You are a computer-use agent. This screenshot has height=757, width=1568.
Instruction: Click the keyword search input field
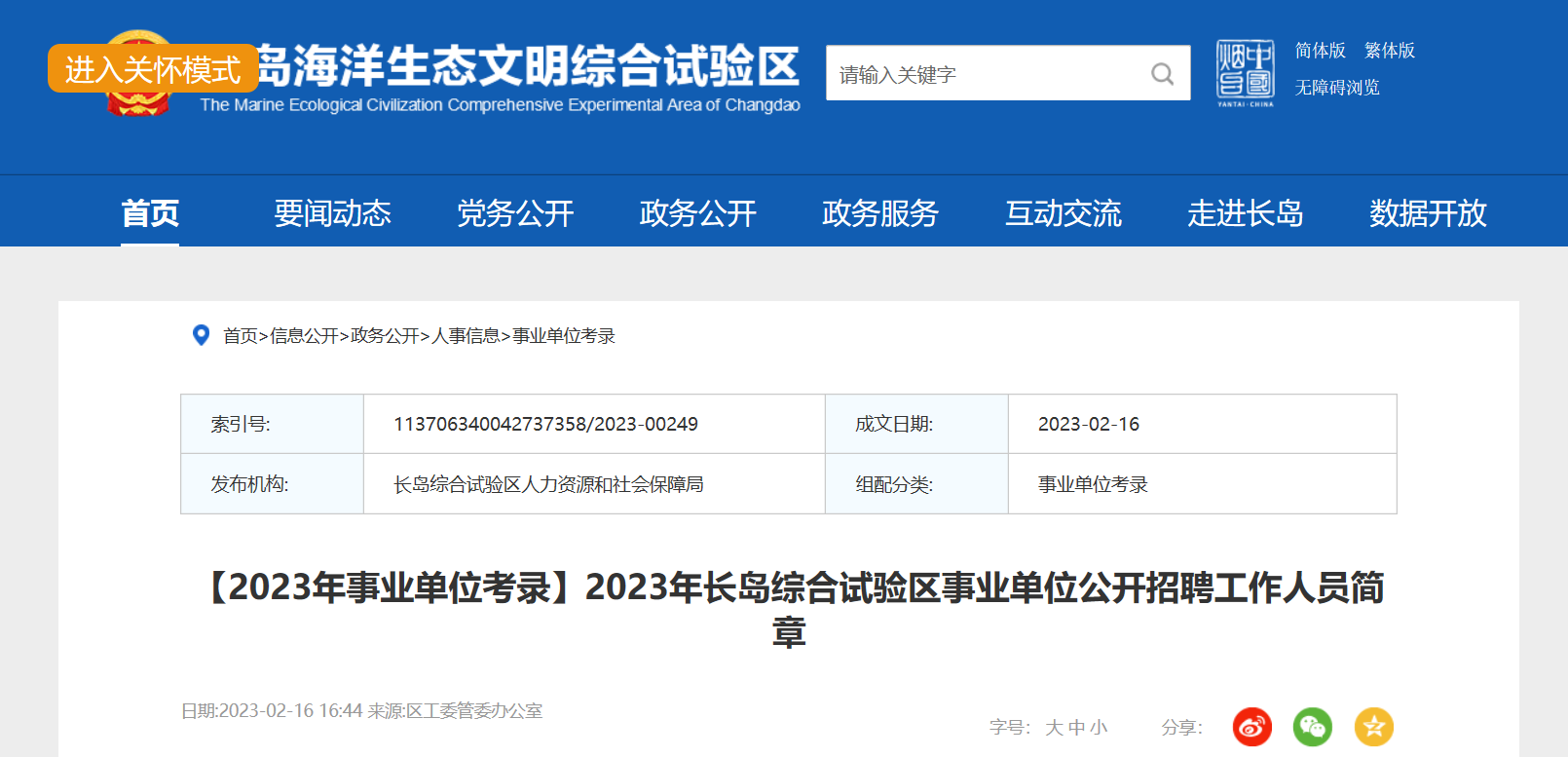(x=984, y=74)
